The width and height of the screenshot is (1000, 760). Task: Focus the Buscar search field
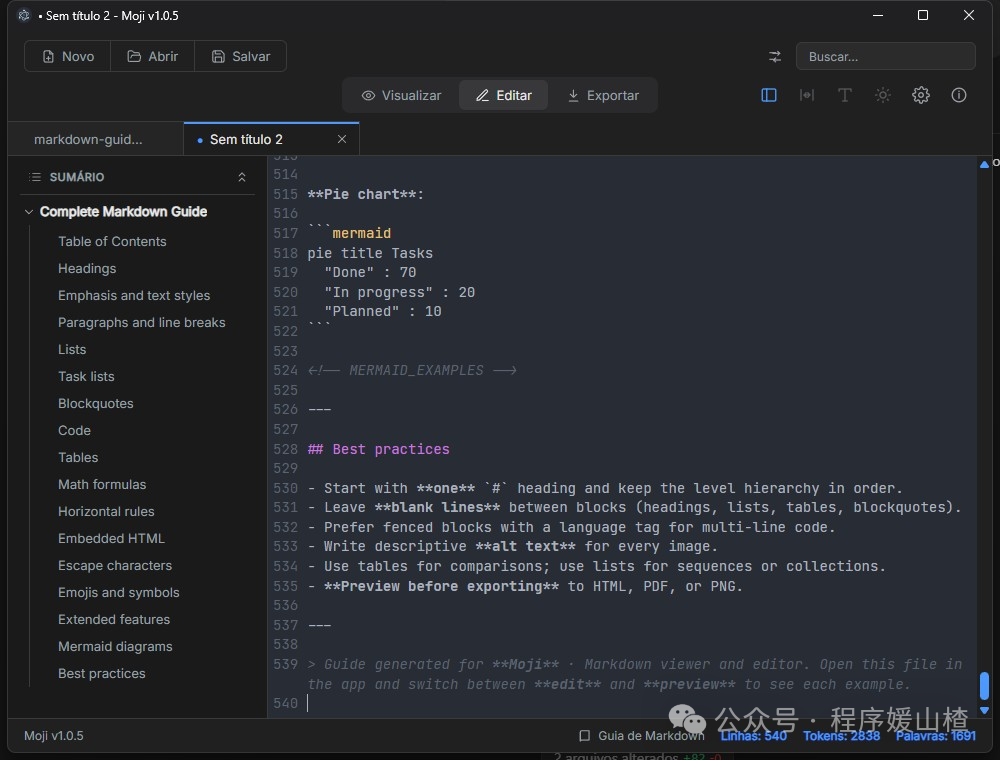tap(885, 57)
